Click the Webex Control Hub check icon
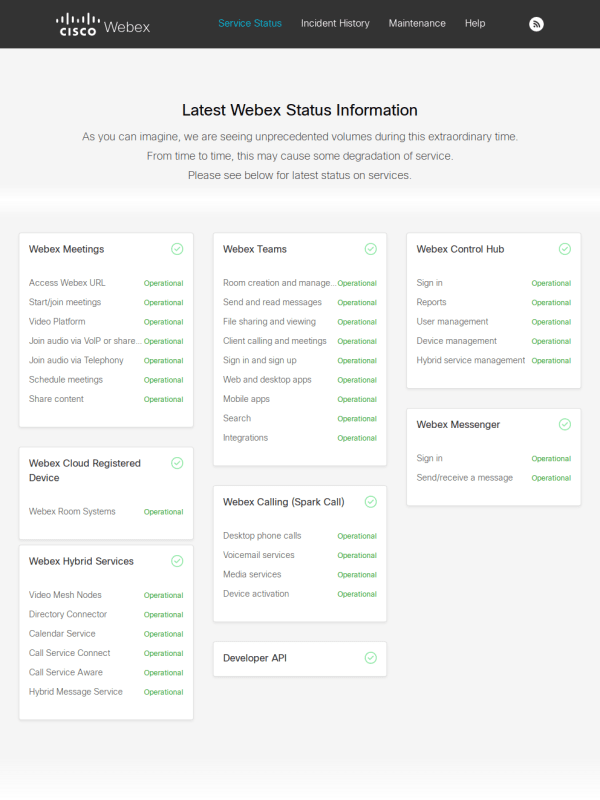 (x=565, y=249)
